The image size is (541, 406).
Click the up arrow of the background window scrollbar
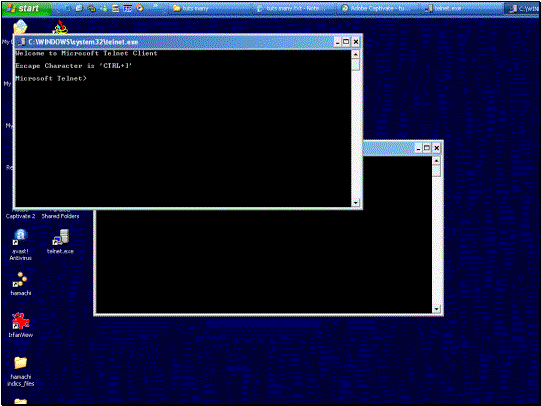[x=436, y=161]
